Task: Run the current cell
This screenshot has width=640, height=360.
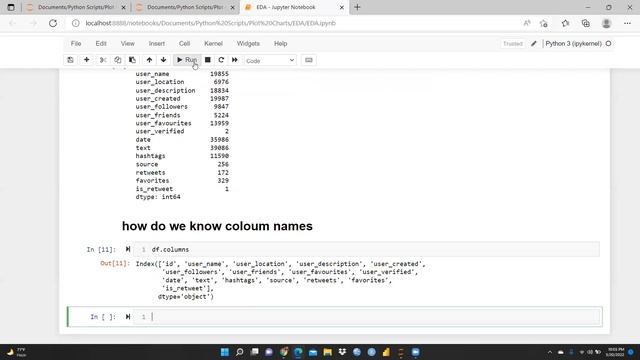Action: click(x=187, y=60)
